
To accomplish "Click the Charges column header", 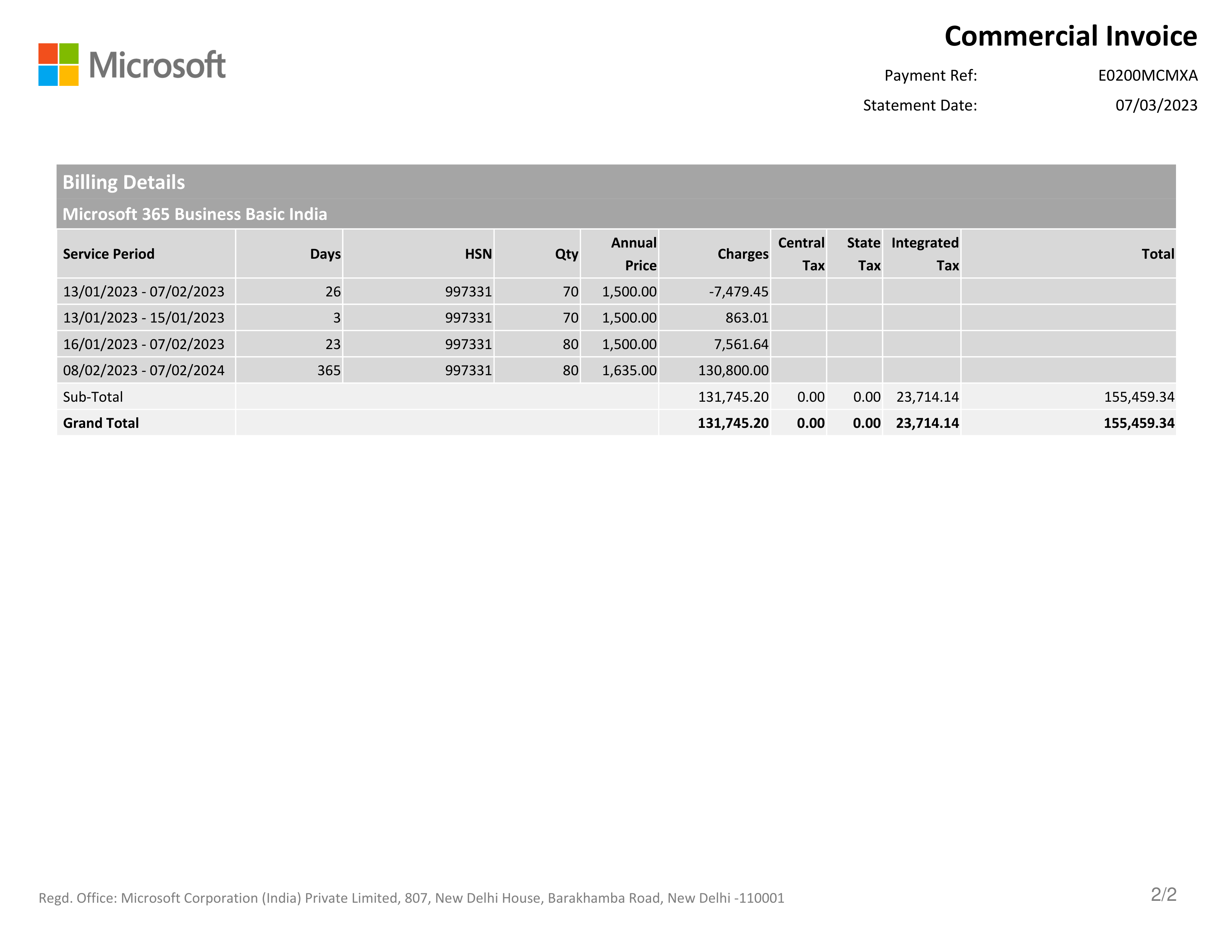I will tap(742, 254).
